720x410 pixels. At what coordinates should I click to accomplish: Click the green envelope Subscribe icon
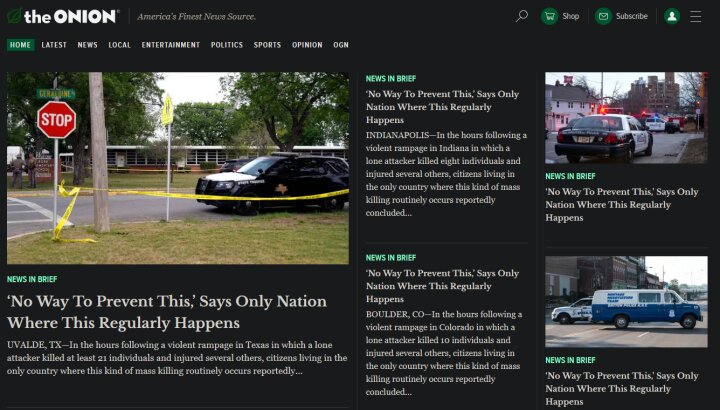[x=603, y=16]
